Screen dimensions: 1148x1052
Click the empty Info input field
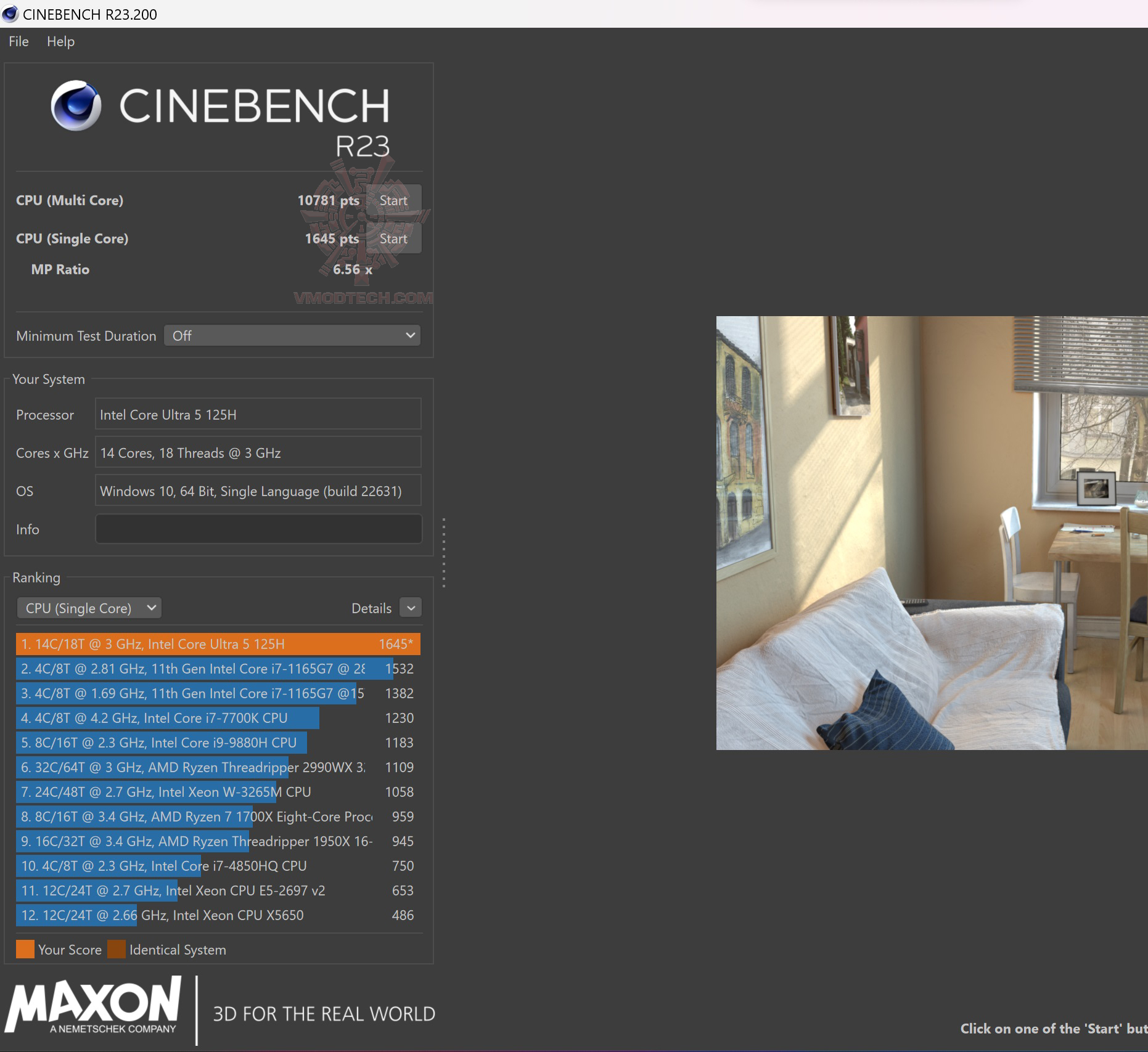[258, 529]
